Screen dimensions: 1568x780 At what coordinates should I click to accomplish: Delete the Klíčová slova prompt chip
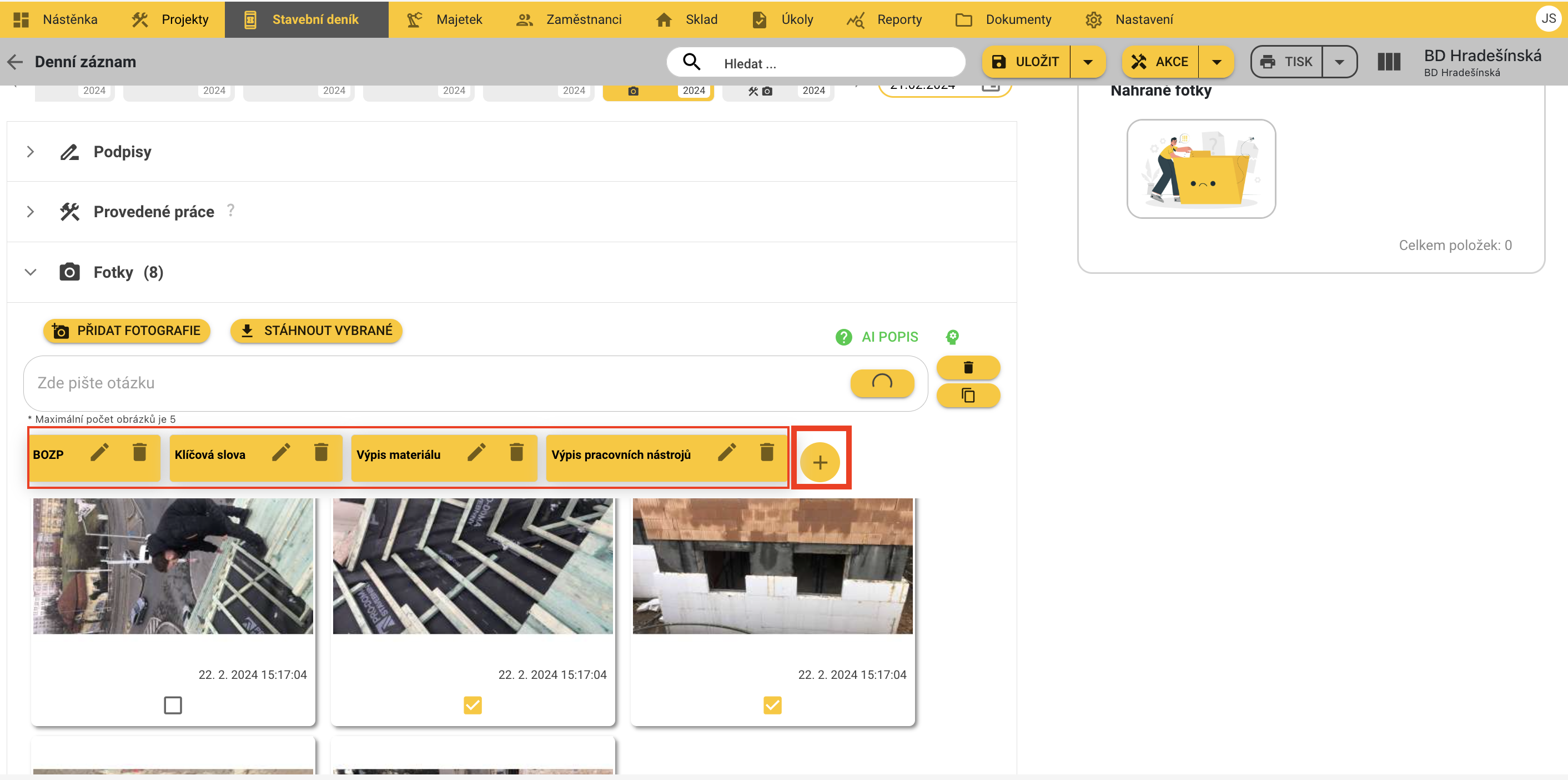pos(321,452)
